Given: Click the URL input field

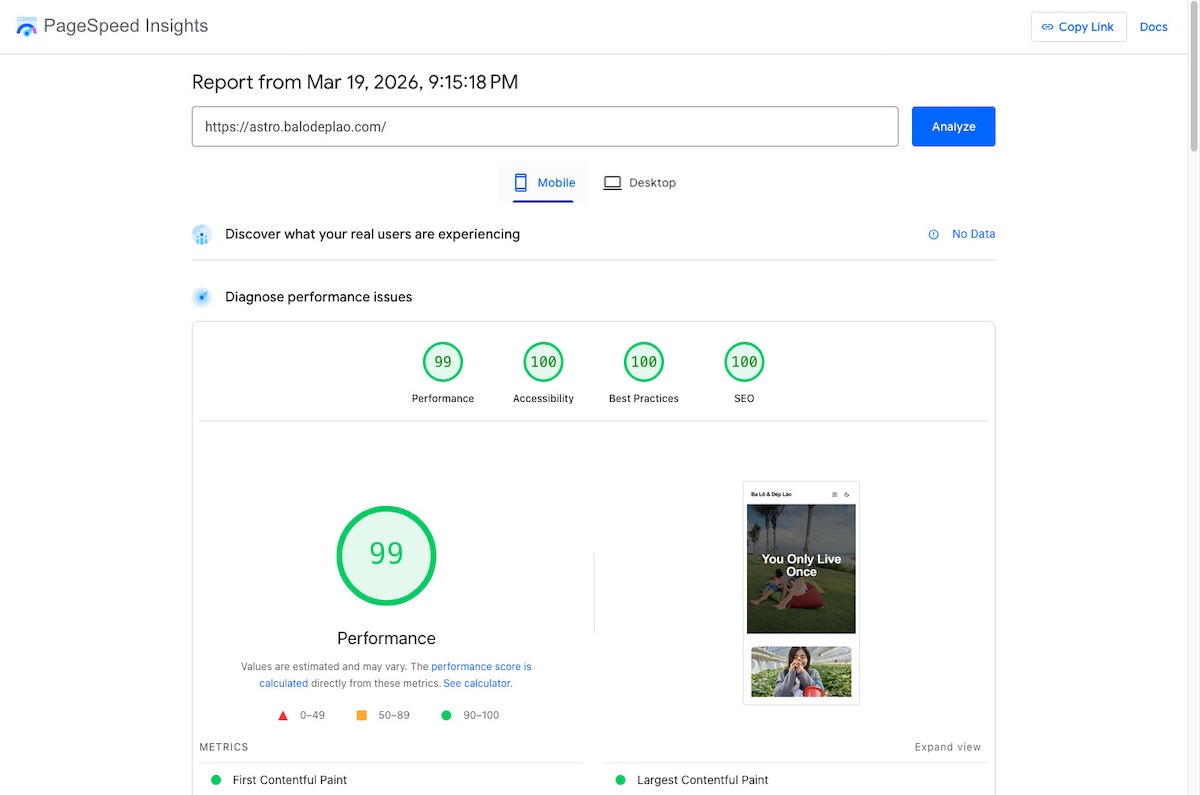Looking at the screenshot, I should 544,127.
